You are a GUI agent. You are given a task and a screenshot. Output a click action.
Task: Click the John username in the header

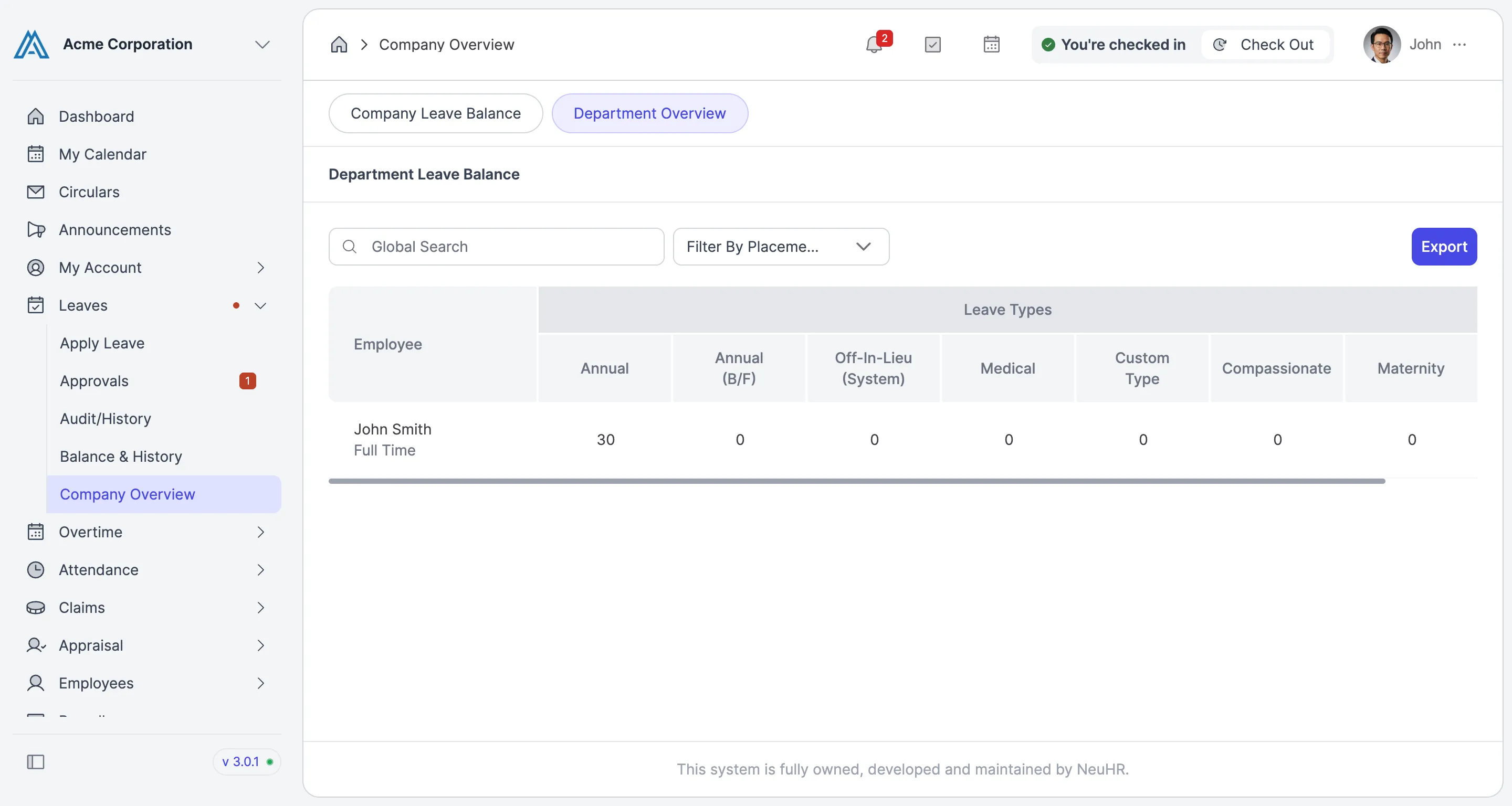tap(1425, 45)
